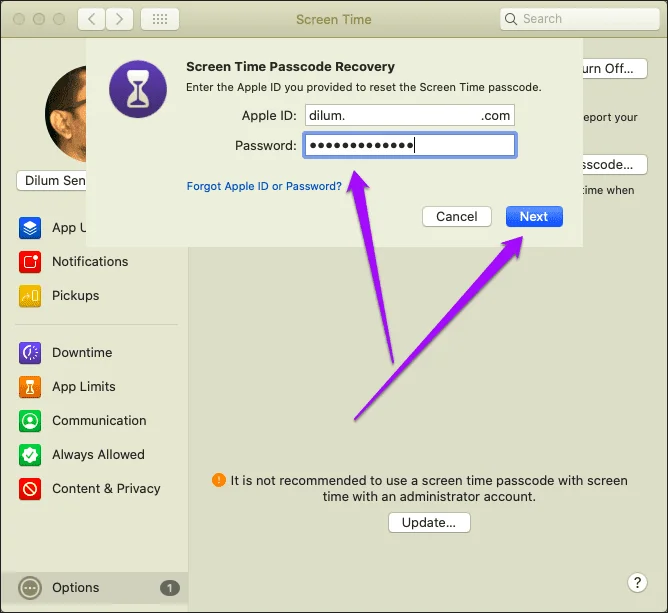
Task: Select Communication in the sidebar
Action: pyautogui.click(x=99, y=421)
